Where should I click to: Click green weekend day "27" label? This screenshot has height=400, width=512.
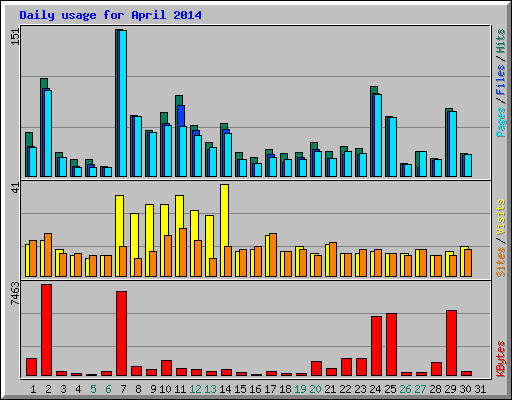click(420, 389)
